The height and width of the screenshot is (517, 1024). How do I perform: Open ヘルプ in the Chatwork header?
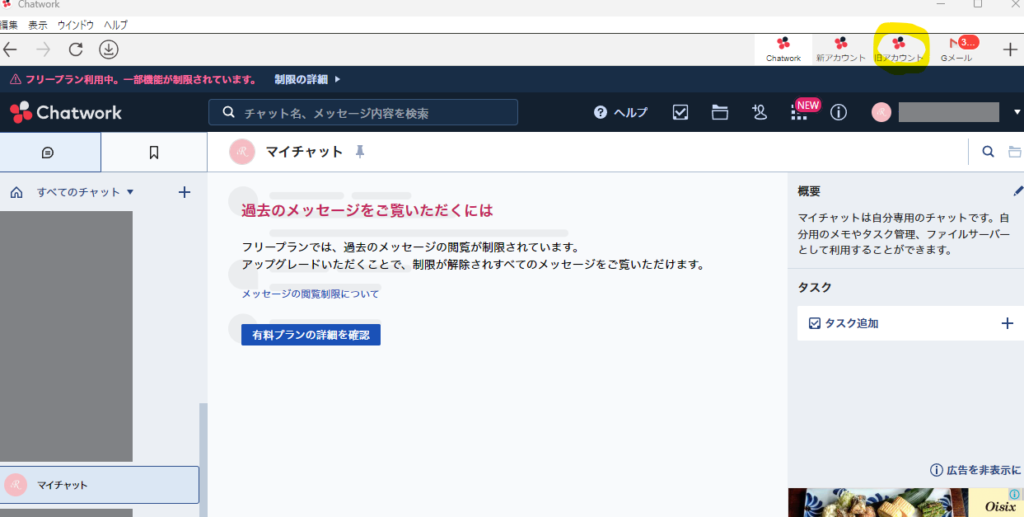[x=620, y=112]
